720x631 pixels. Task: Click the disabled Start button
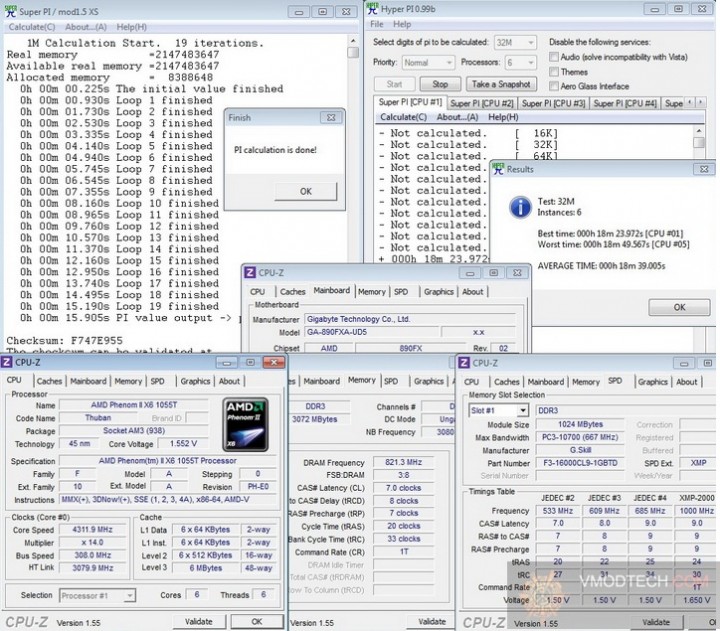[394, 84]
